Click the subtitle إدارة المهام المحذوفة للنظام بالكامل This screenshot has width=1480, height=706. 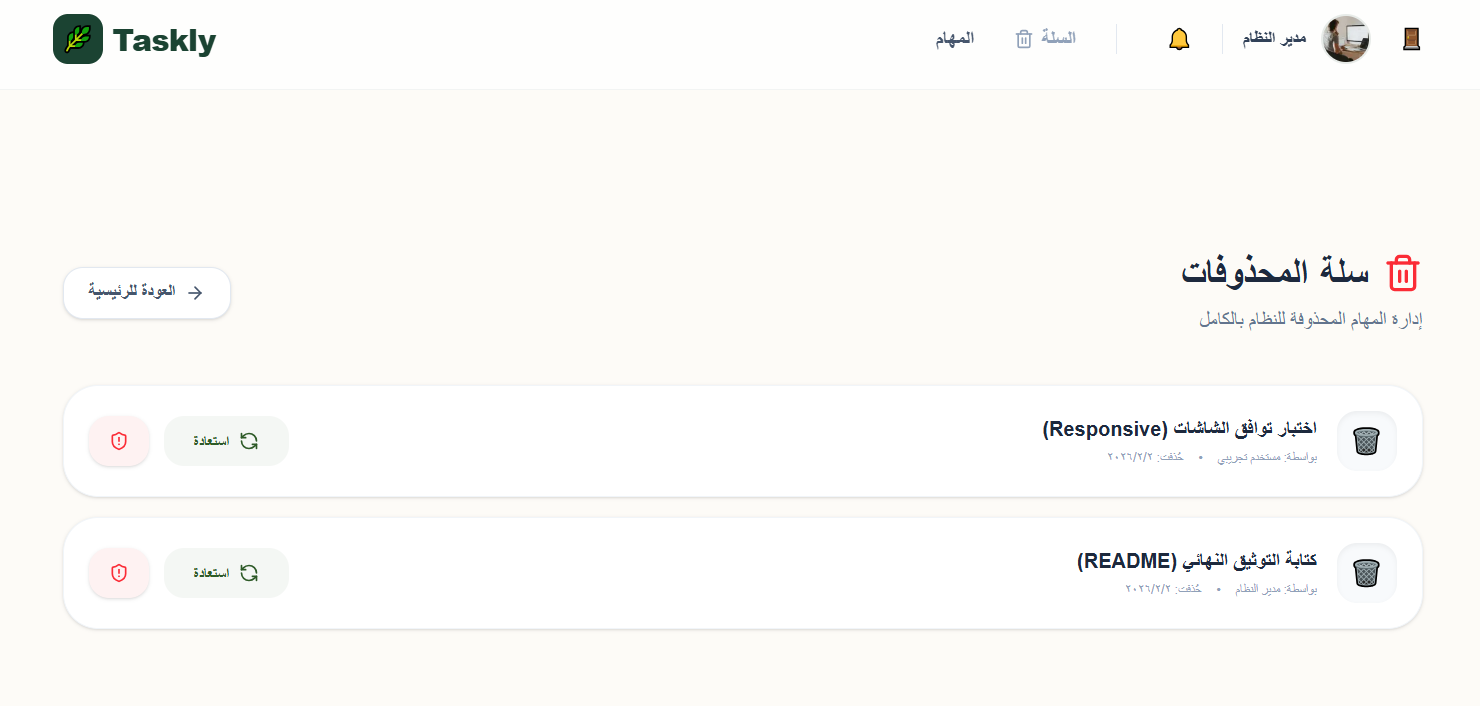click(1310, 320)
